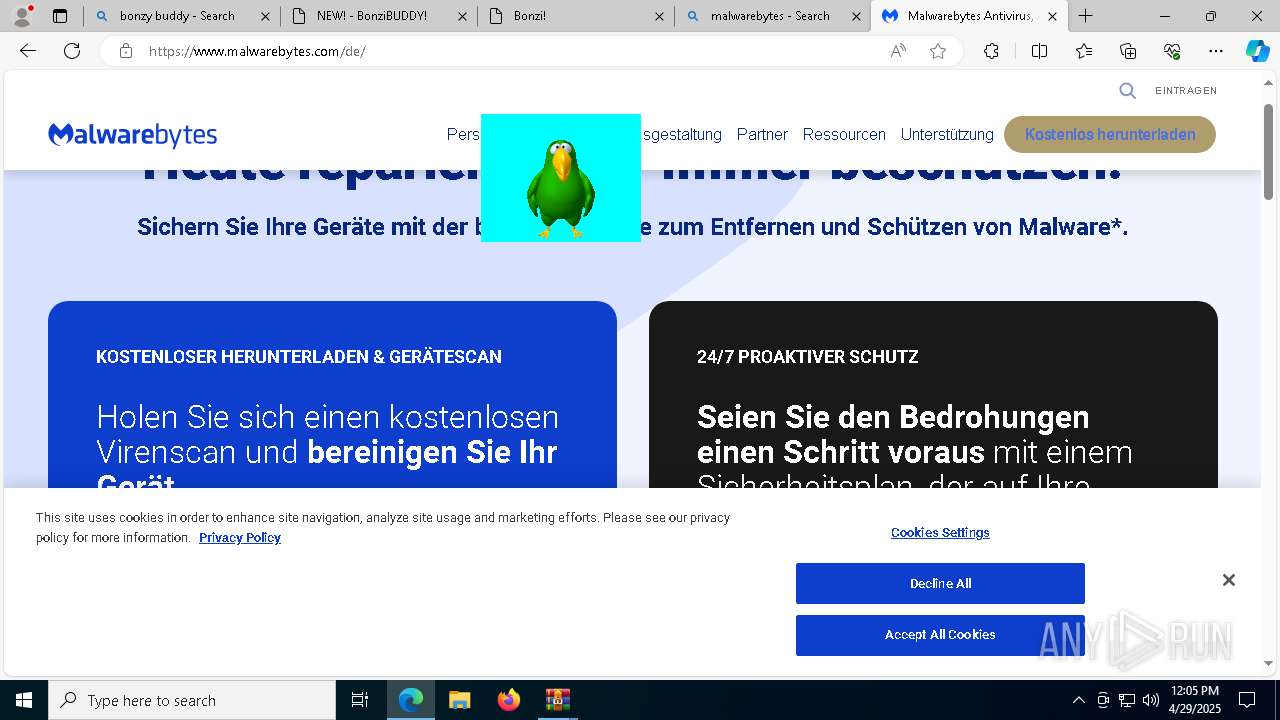Open Browser essentials heart icon
Image resolution: width=1280 pixels, height=720 pixels.
pos(1172,51)
